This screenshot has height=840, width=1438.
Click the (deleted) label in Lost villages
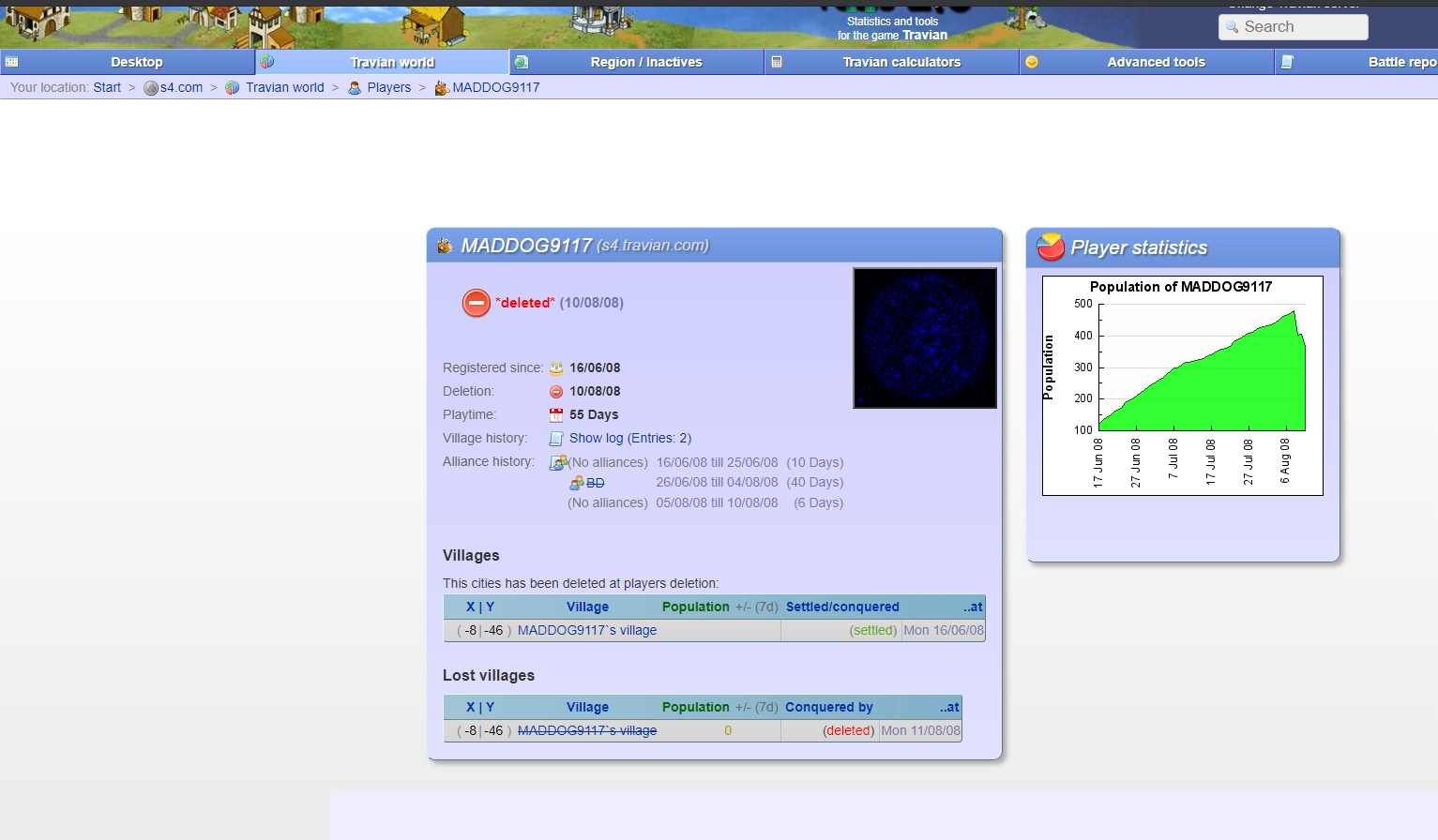[849, 730]
